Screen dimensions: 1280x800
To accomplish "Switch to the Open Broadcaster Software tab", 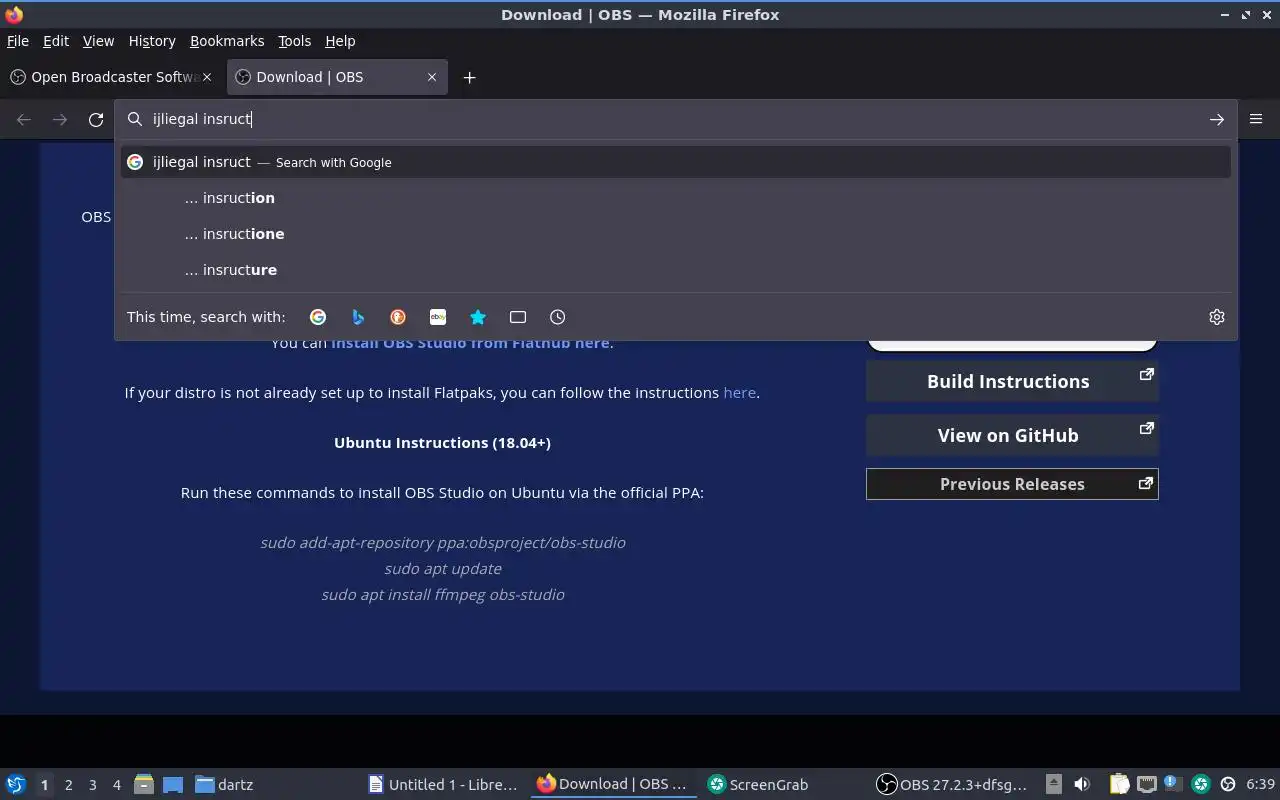I will (112, 77).
